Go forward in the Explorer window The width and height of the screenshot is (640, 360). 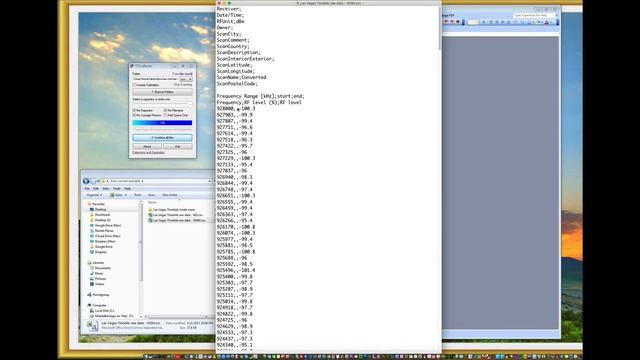[x=93, y=181]
